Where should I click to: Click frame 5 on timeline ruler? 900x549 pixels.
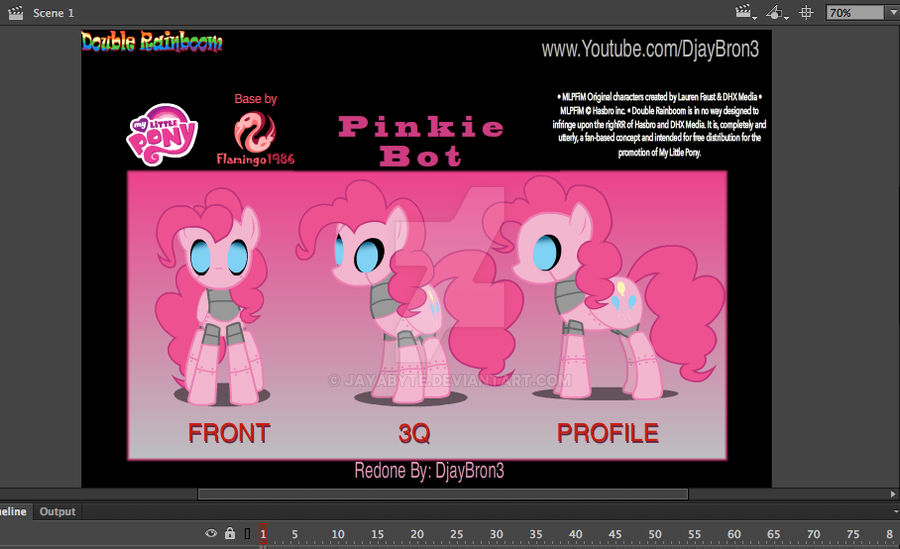point(294,535)
